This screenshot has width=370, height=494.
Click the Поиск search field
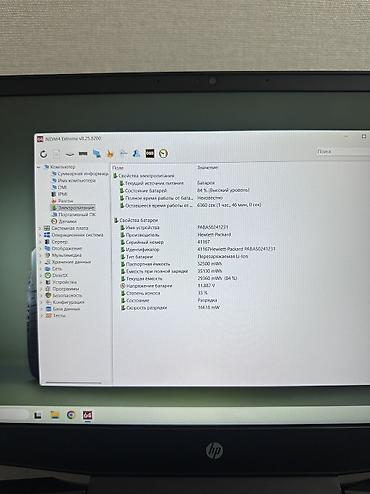pos(342,152)
